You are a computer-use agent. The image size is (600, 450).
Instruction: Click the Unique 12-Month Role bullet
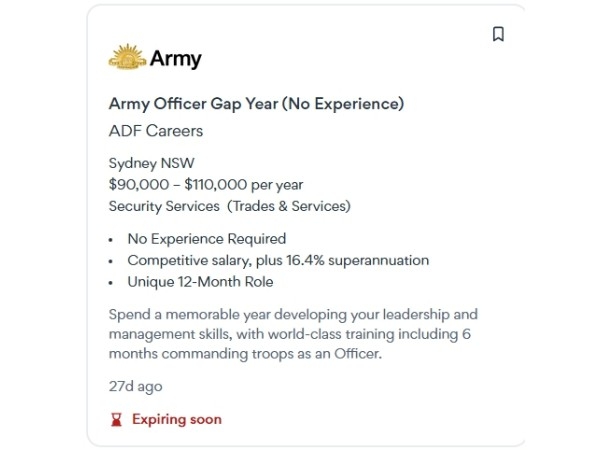coord(201,282)
